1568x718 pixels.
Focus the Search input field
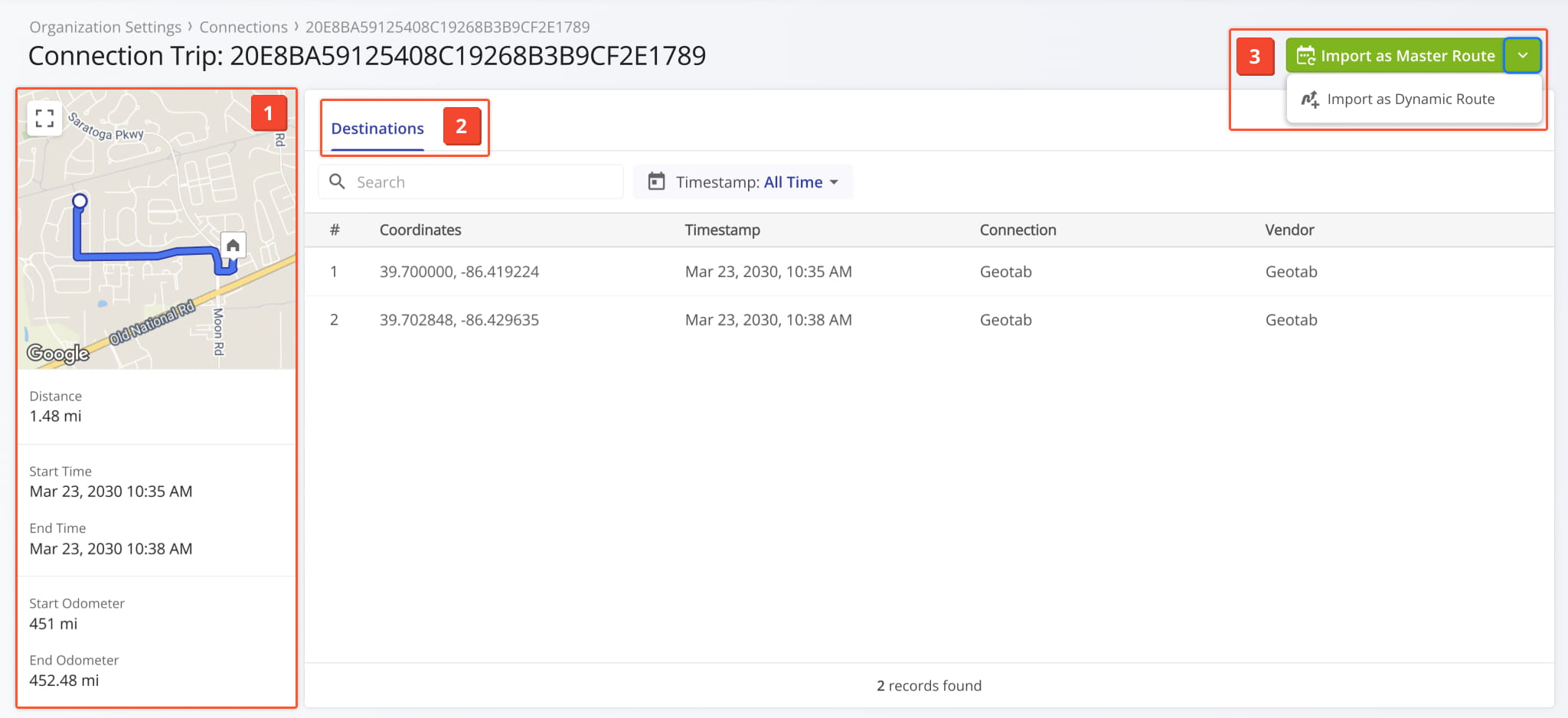[482, 182]
